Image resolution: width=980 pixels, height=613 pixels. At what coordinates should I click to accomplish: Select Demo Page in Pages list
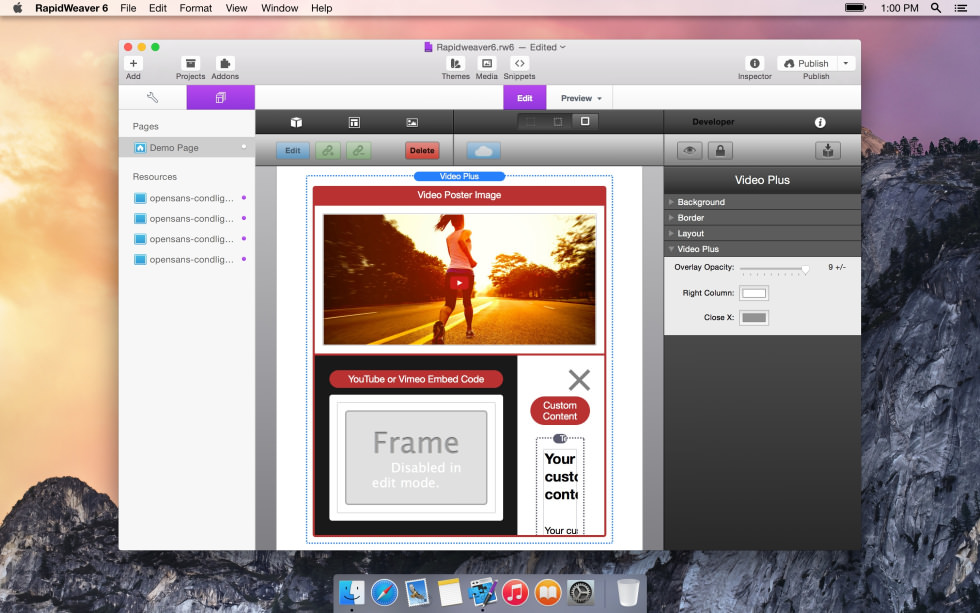click(x=187, y=147)
